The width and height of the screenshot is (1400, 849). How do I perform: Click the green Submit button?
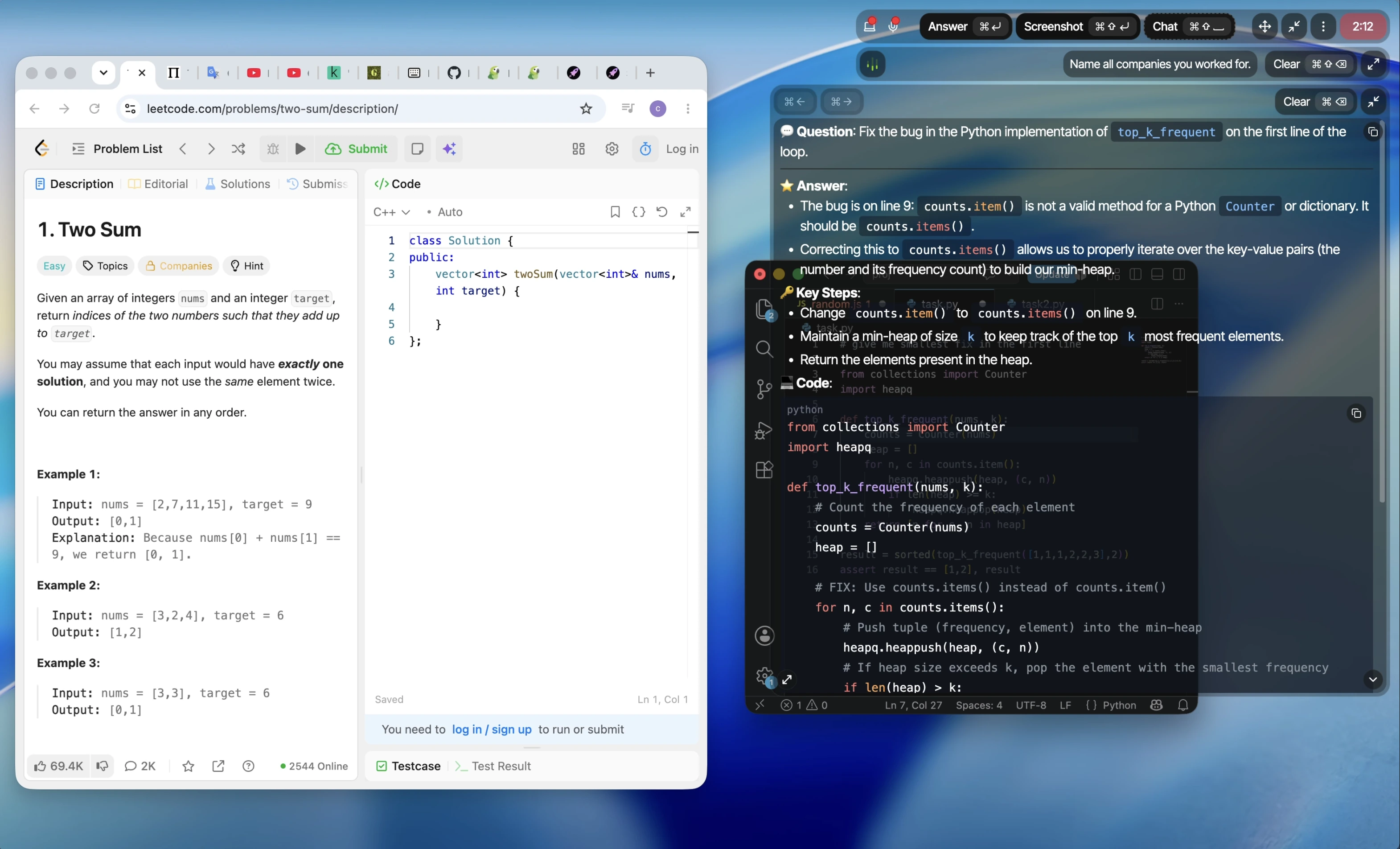point(356,149)
